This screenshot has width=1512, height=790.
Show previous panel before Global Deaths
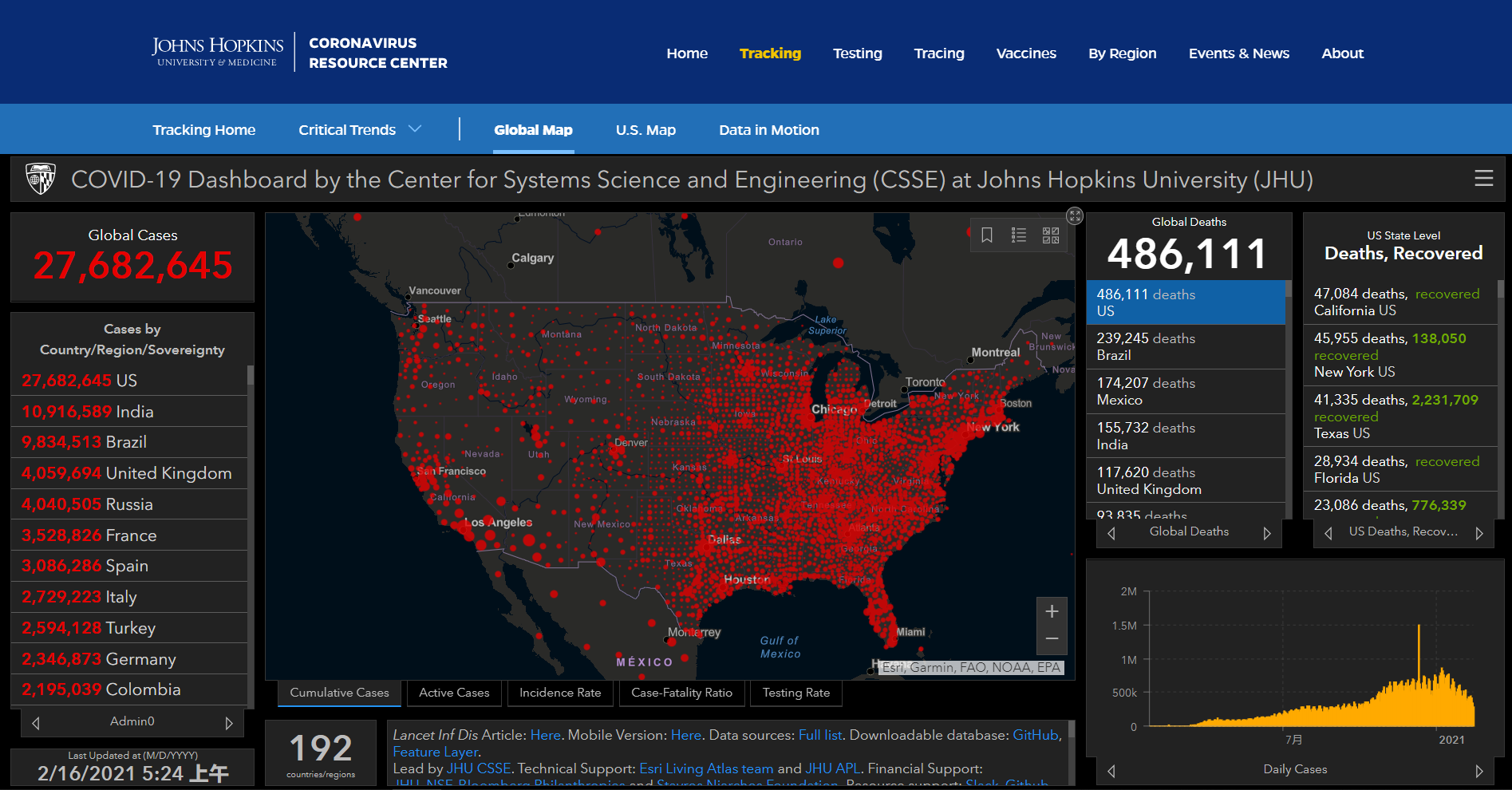pos(1111,533)
